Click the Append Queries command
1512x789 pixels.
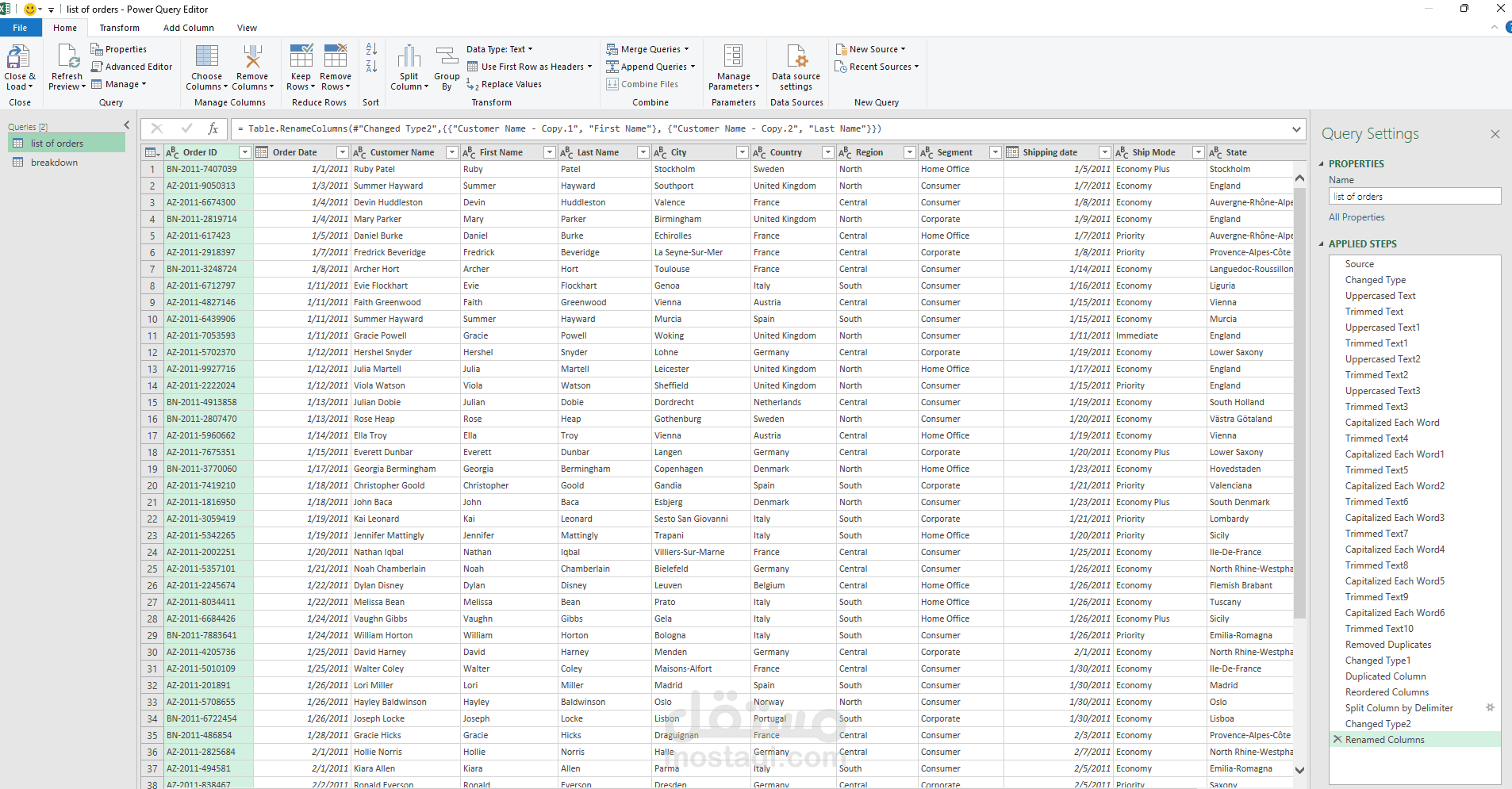point(650,67)
